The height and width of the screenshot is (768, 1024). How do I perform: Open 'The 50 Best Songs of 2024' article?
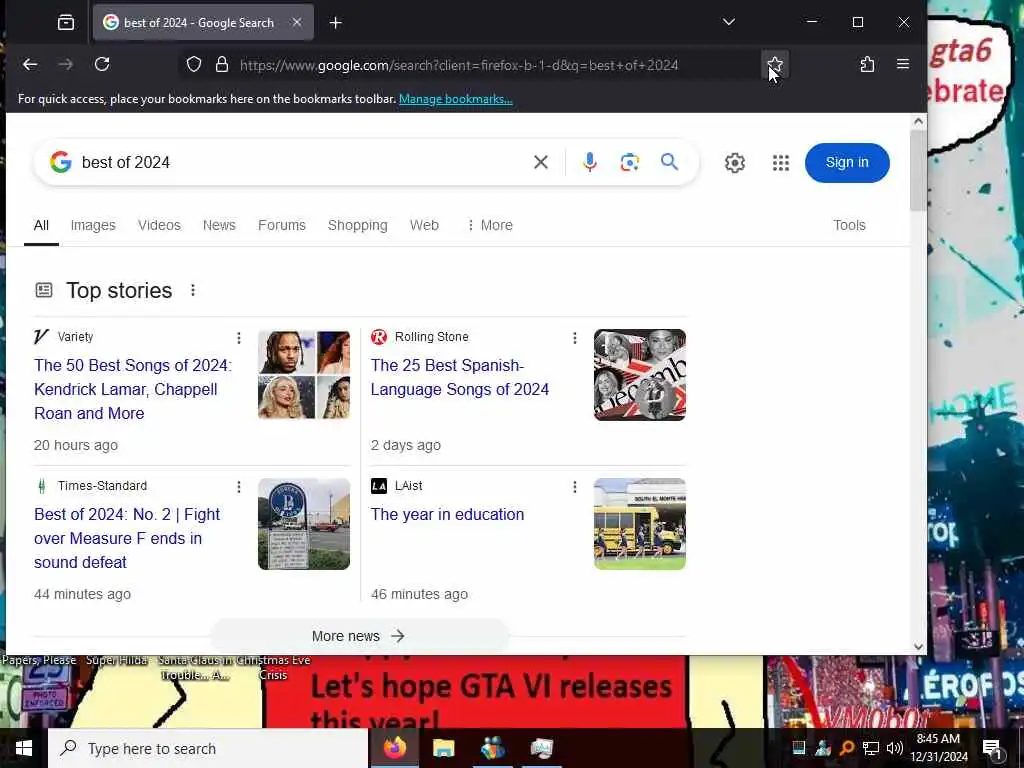(133, 389)
